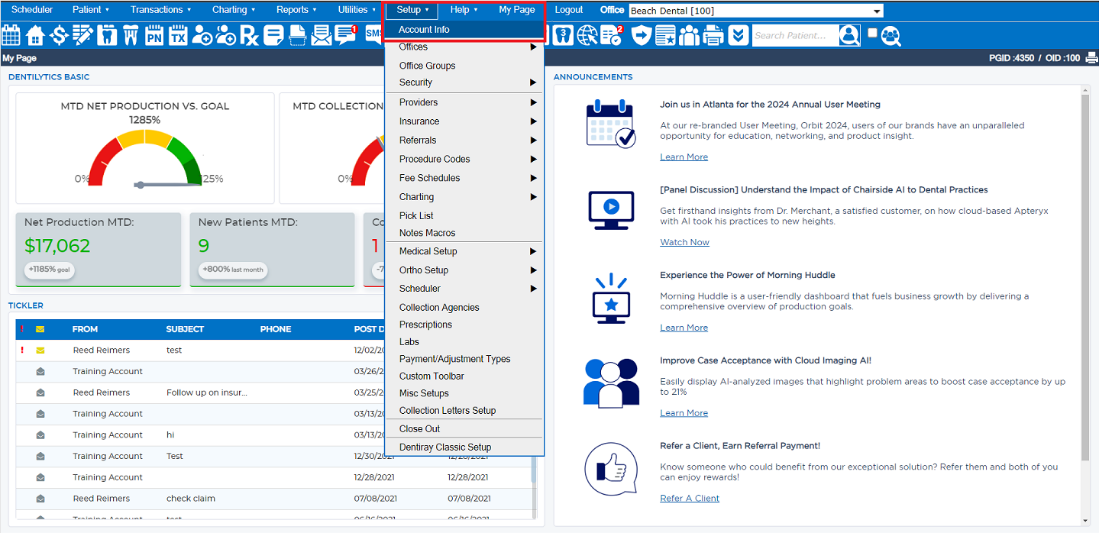
Task: Open the TX treatment plan icon
Action: point(179,34)
